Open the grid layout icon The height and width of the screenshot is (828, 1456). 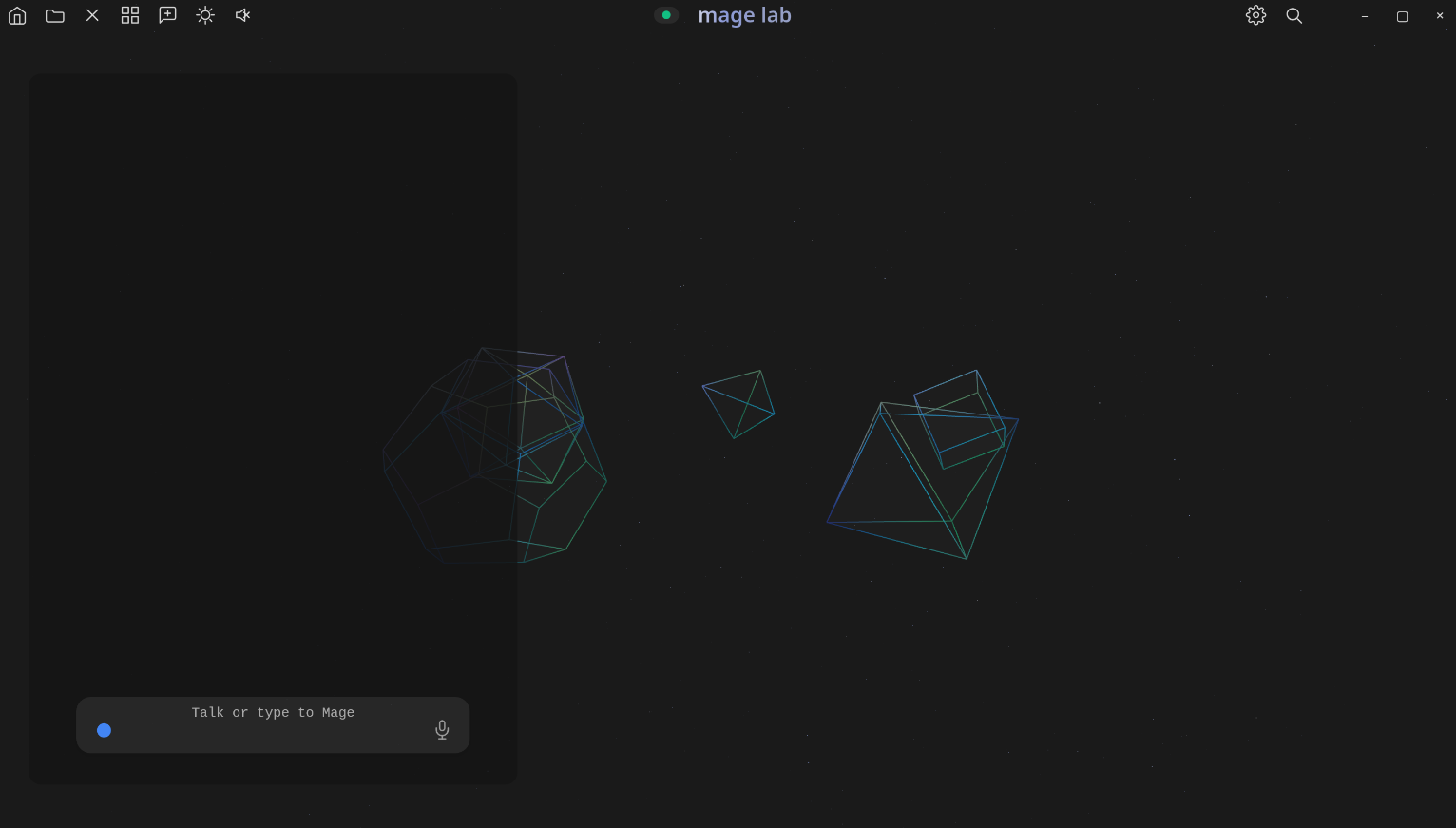[x=130, y=15]
